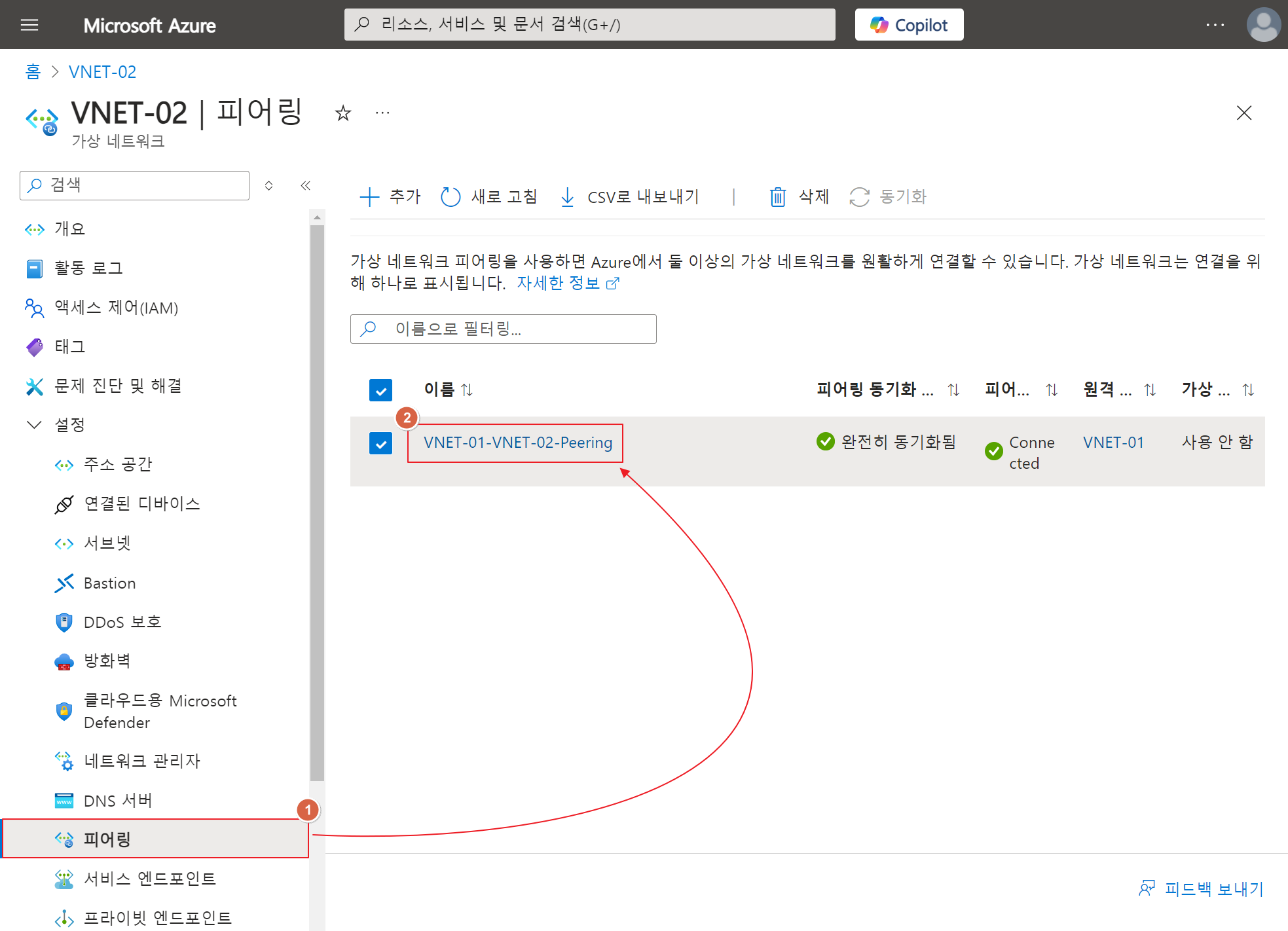Click the trash icon for 삭제
The width and height of the screenshot is (1288, 931).
(777, 197)
